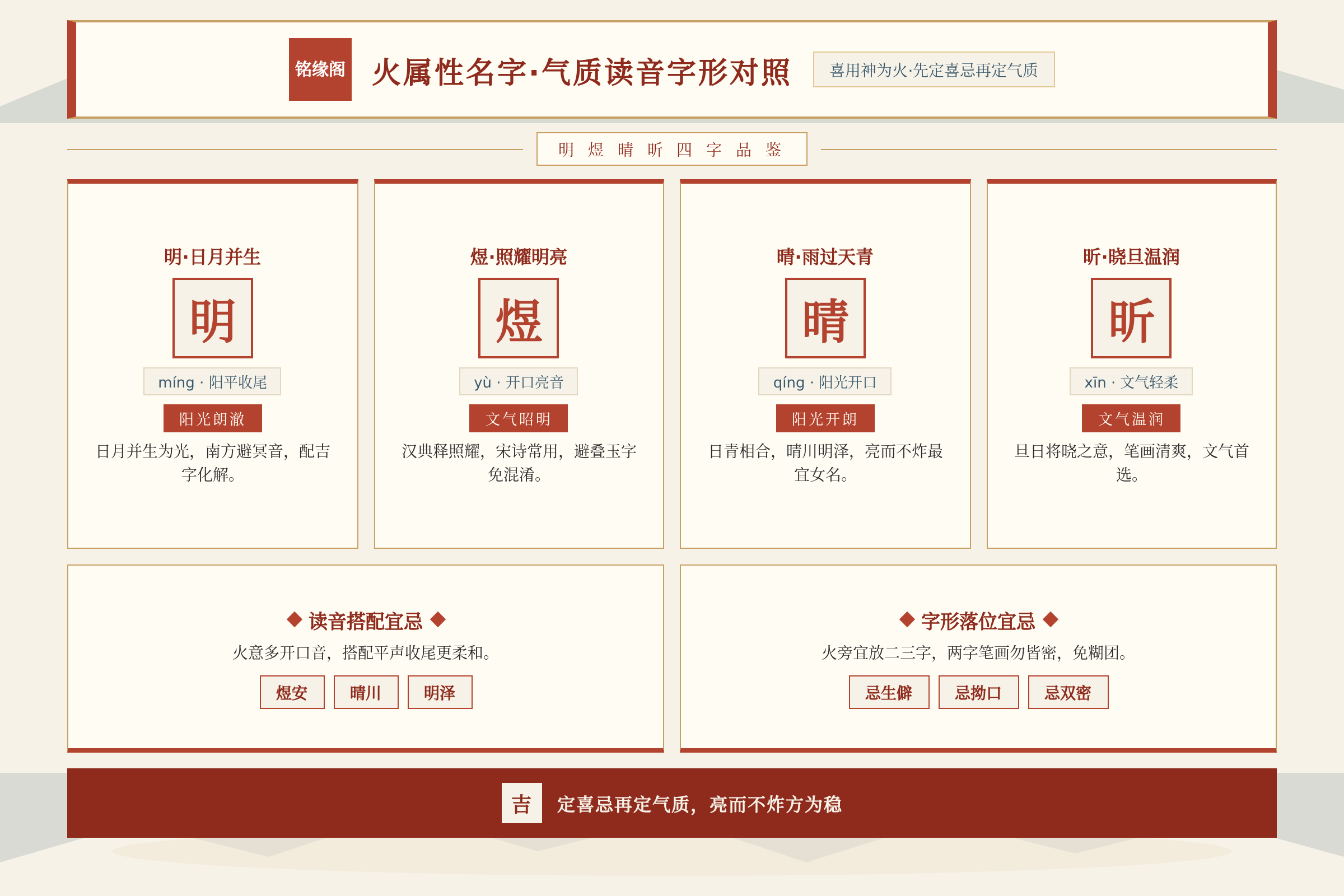Image resolution: width=1344 pixels, height=896 pixels.
Task: Click the 明·日月并生 card heading
Action: tap(213, 256)
